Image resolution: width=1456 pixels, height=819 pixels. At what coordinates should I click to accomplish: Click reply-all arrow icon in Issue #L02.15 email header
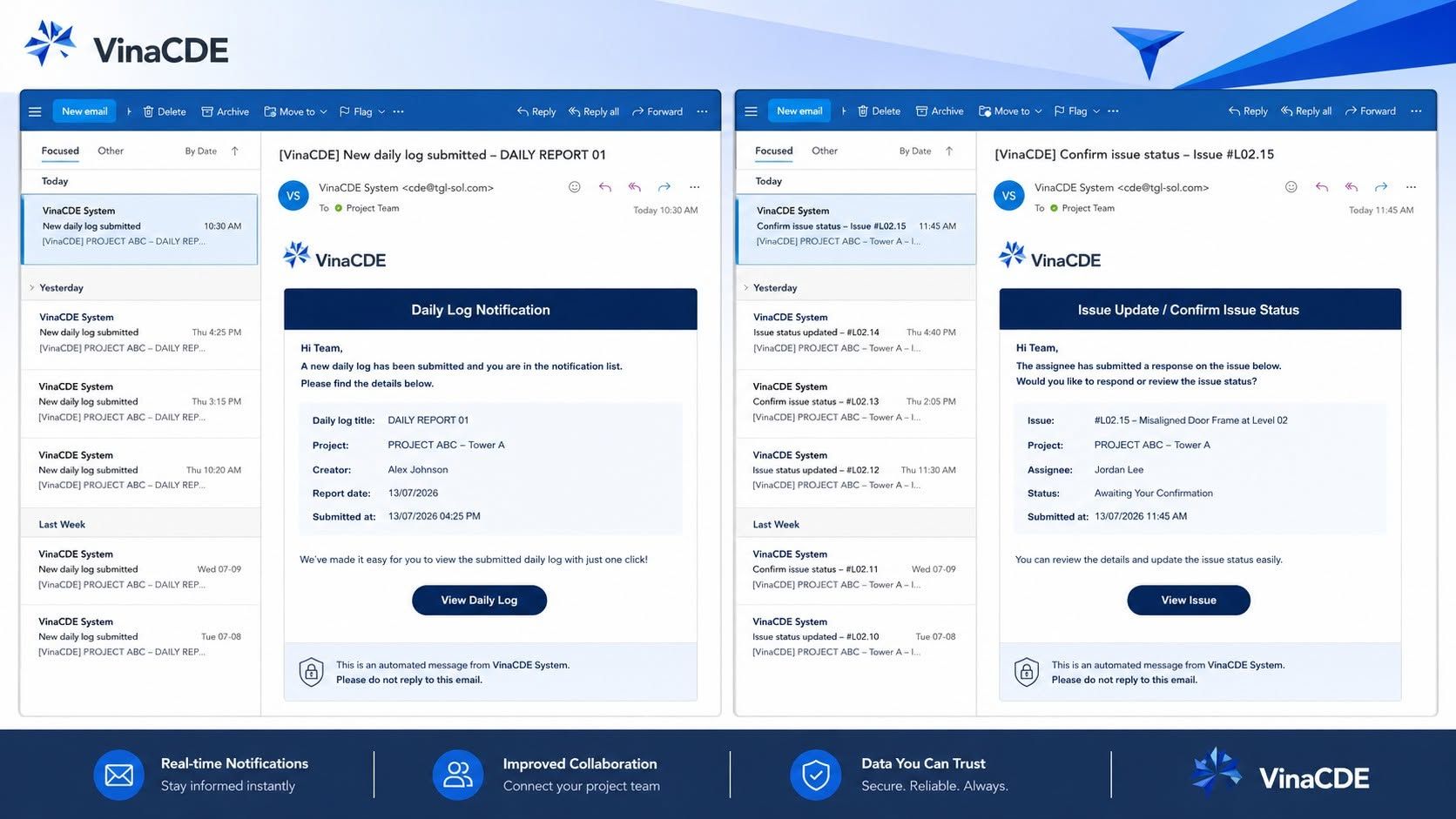[x=1352, y=187]
